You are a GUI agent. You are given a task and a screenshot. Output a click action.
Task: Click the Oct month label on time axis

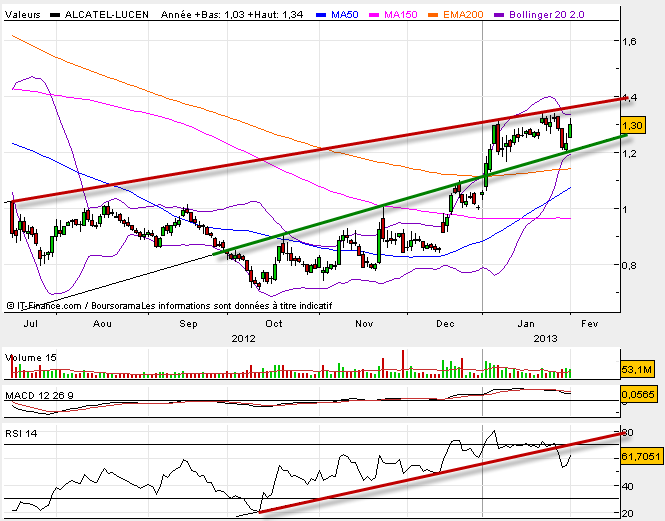point(274,324)
